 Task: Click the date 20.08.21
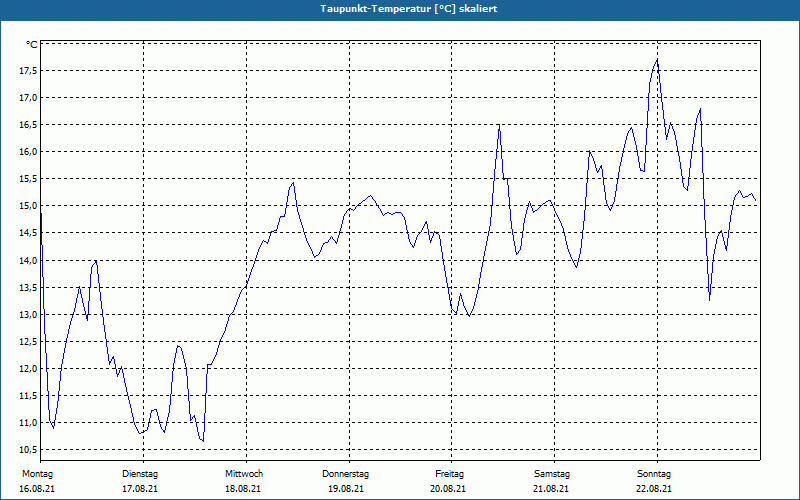click(x=448, y=489)
